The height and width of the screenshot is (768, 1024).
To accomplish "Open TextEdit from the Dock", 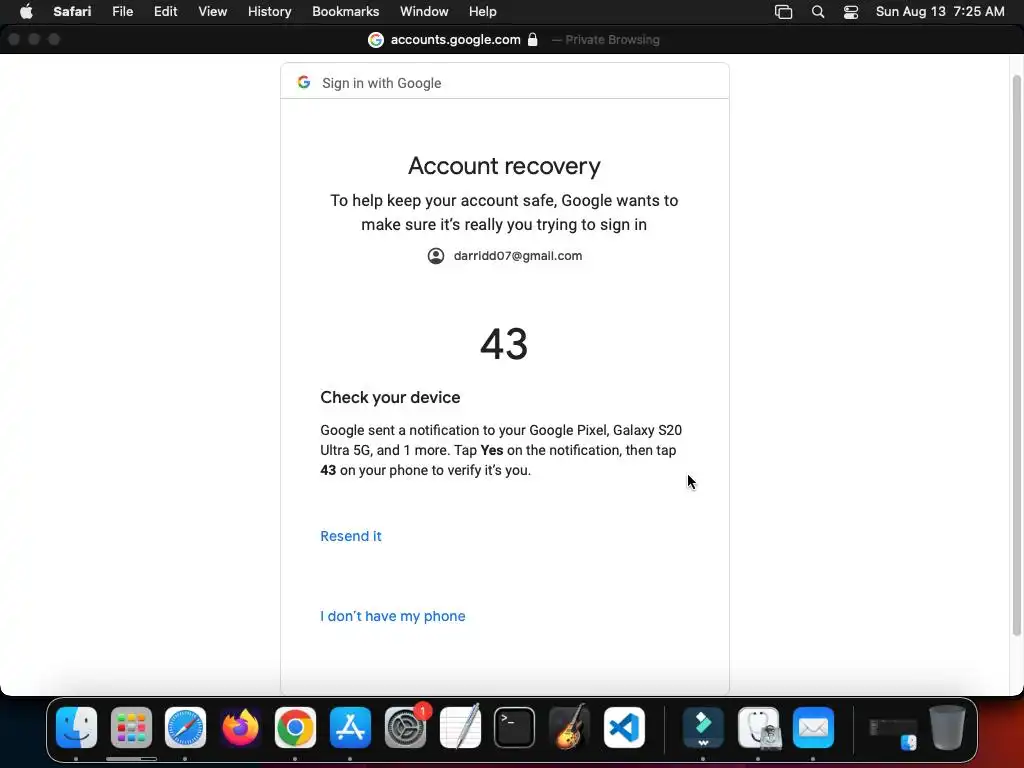I will pos(460,728).
